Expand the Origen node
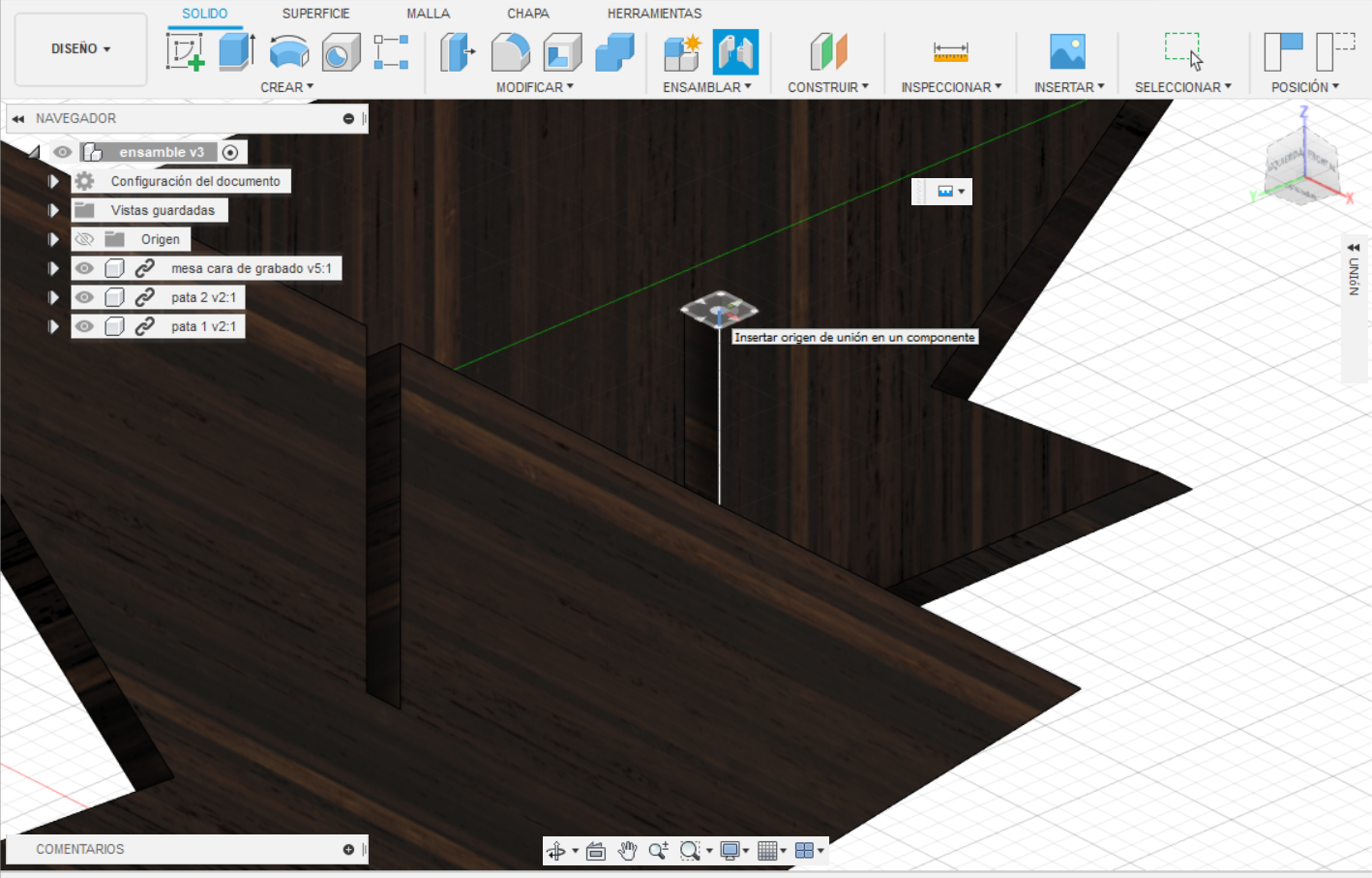 [54, 239]
